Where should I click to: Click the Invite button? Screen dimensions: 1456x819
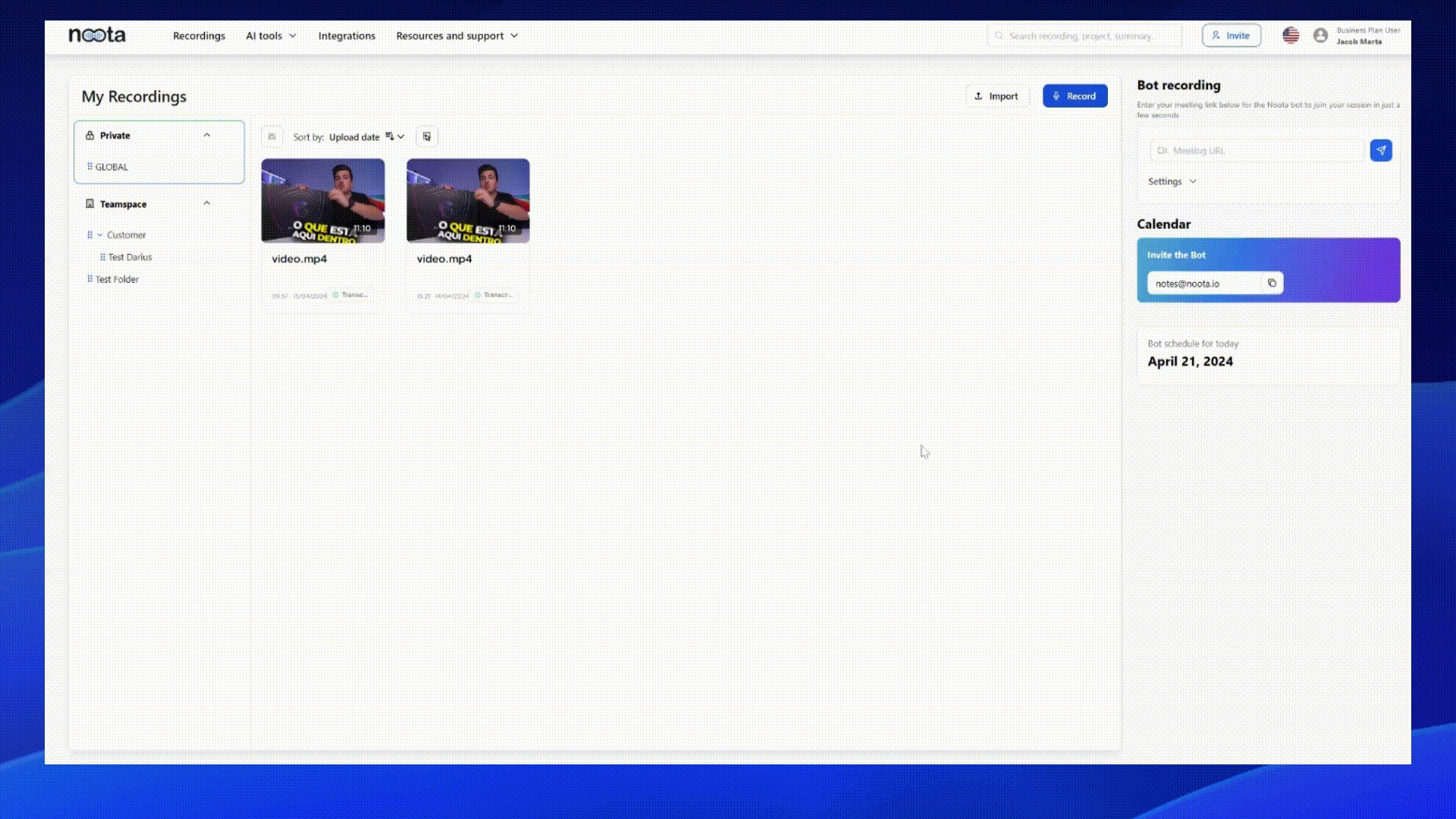(1231, 35)
